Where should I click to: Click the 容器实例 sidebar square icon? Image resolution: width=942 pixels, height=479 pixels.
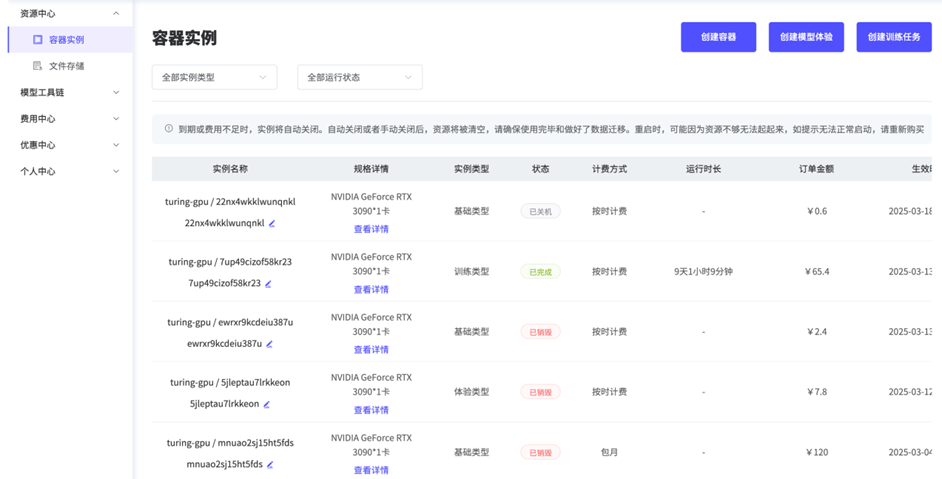38,40
